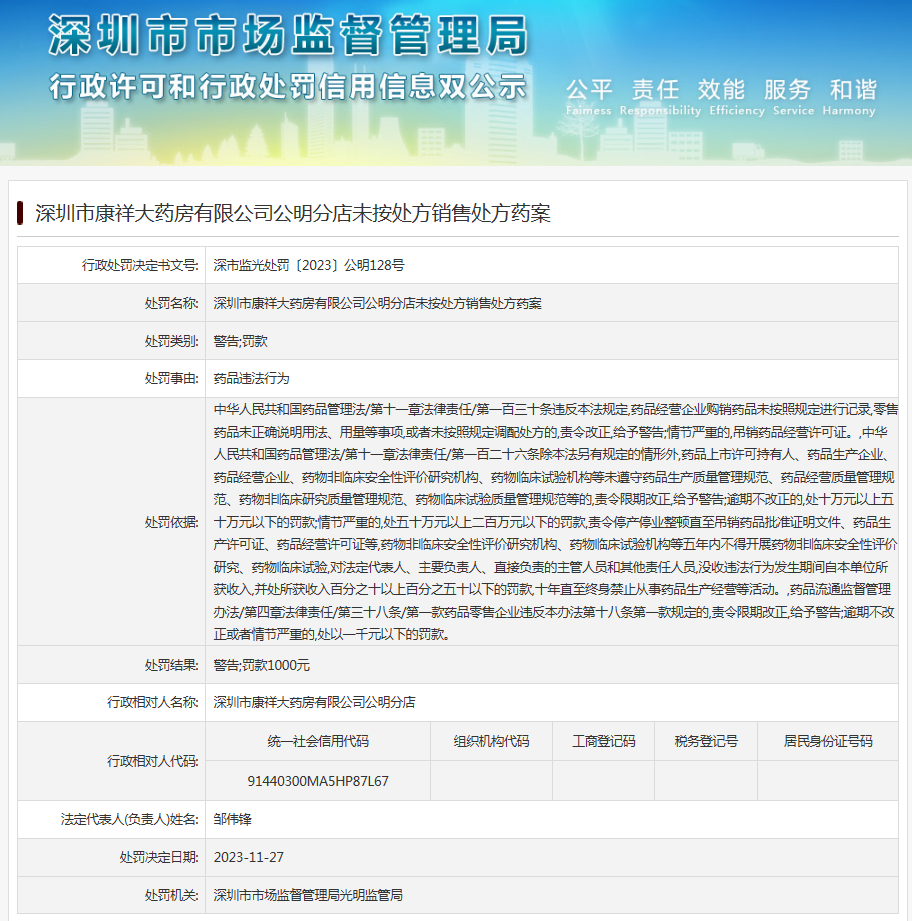
Task: Click the 组织机构代码 column header
Action: coord(491,741)
